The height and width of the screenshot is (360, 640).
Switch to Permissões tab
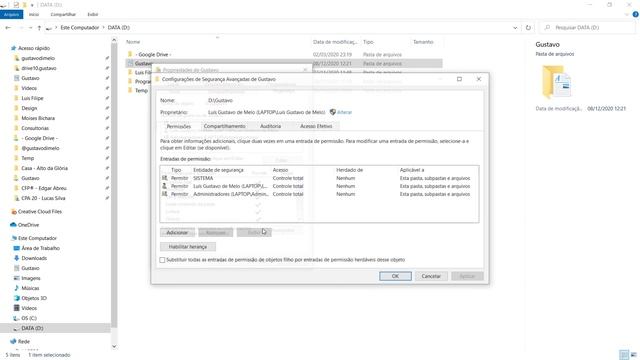click(x=179, y=127)
